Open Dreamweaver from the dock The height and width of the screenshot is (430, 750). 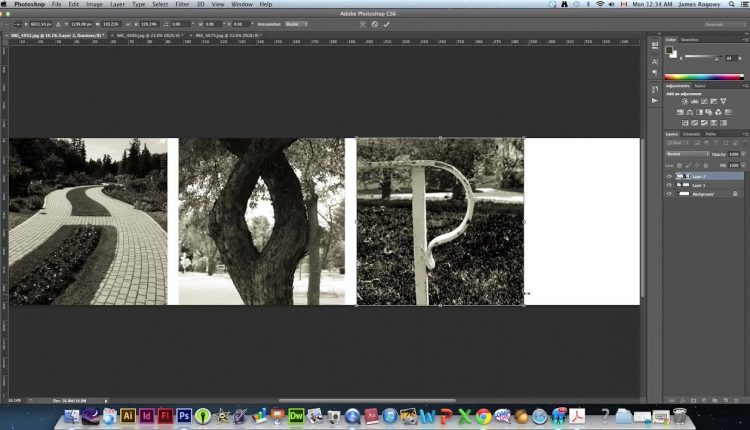tap(296, 416)
